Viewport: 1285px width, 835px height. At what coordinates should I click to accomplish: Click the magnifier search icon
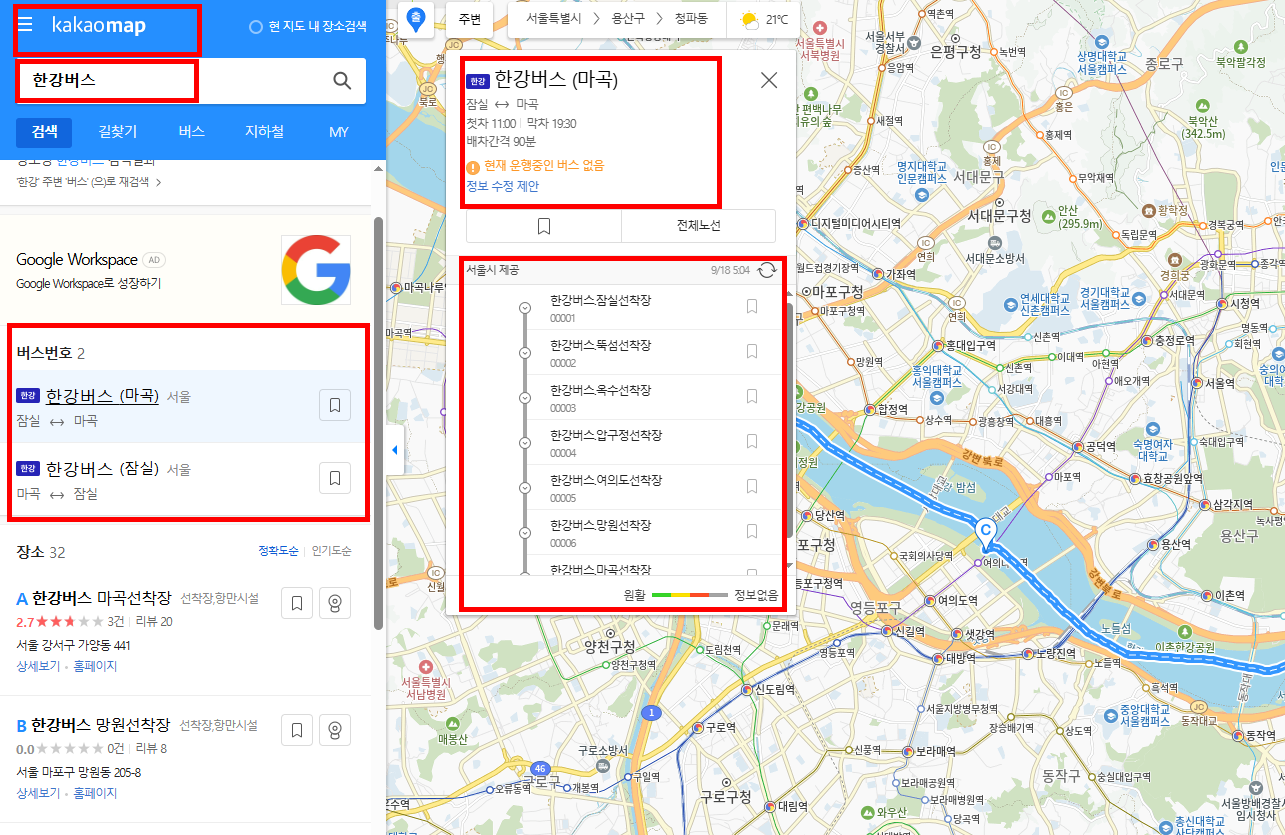click(x=342, y=81)
